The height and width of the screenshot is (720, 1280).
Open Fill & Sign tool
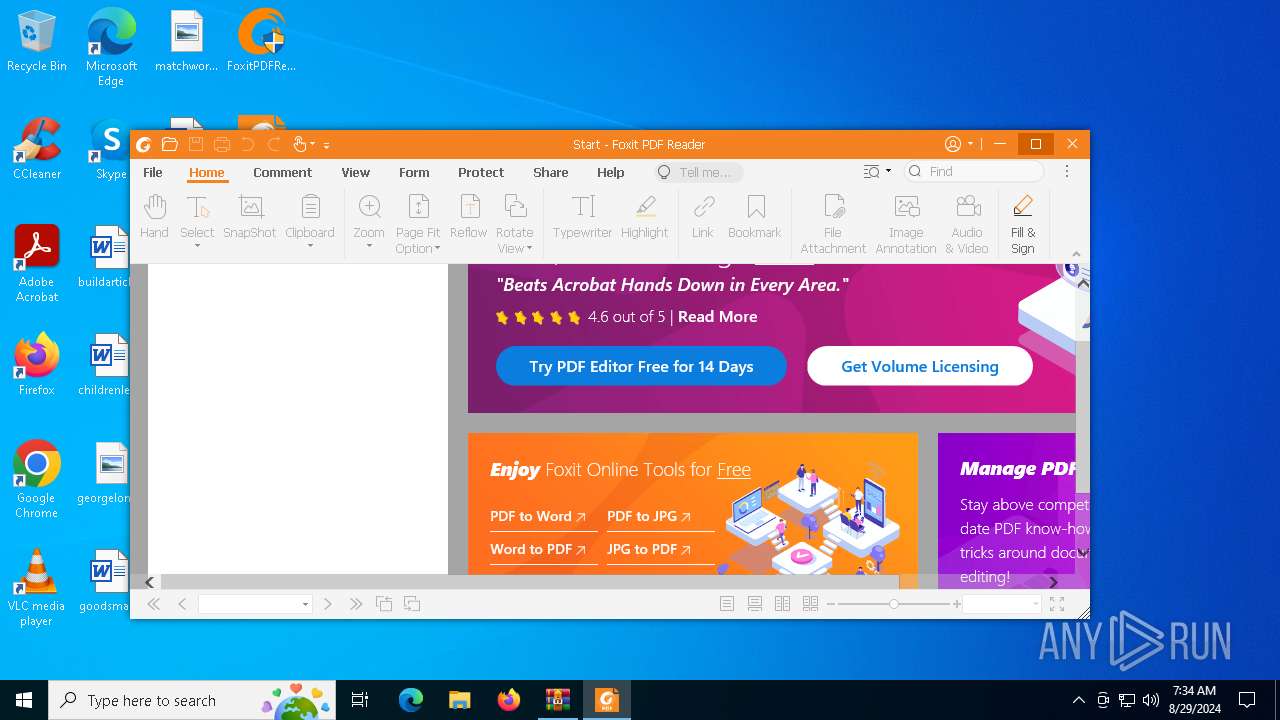click(1023, 224)
